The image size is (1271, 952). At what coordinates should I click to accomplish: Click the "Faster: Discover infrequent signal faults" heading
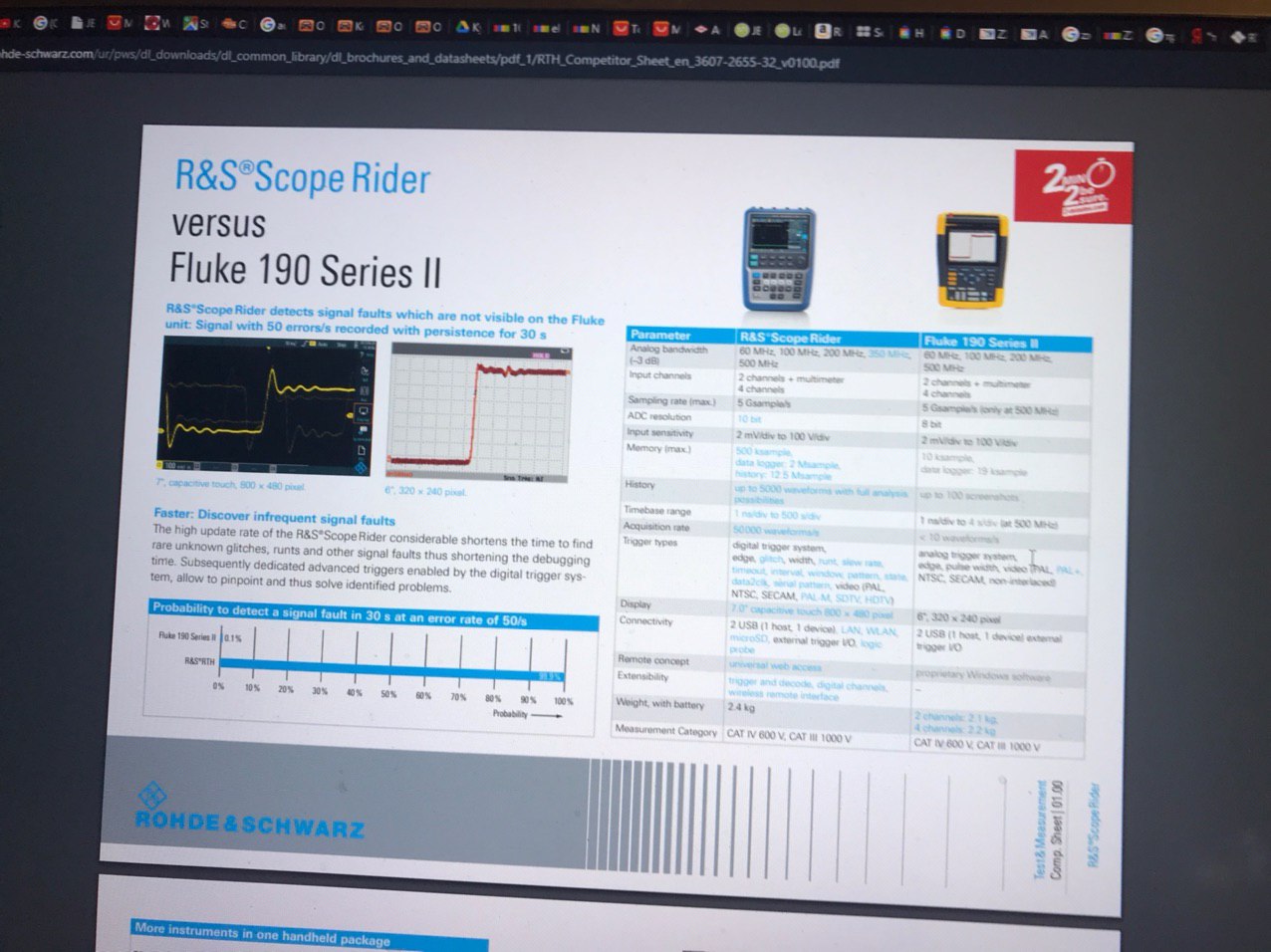pos(274,517)
